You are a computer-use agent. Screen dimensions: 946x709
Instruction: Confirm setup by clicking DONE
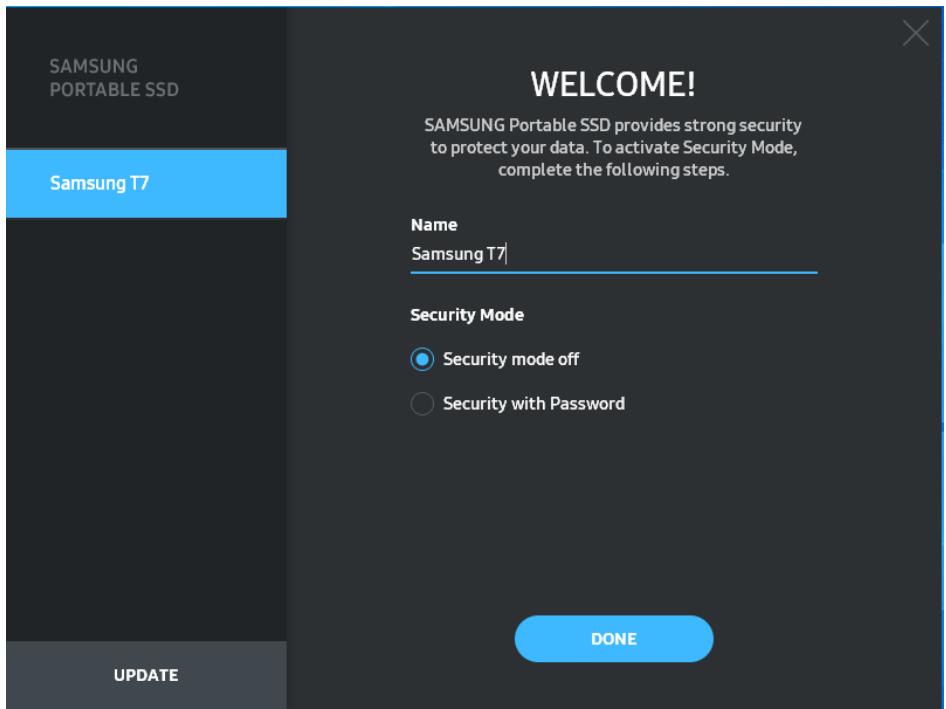[x=614, y=637]
